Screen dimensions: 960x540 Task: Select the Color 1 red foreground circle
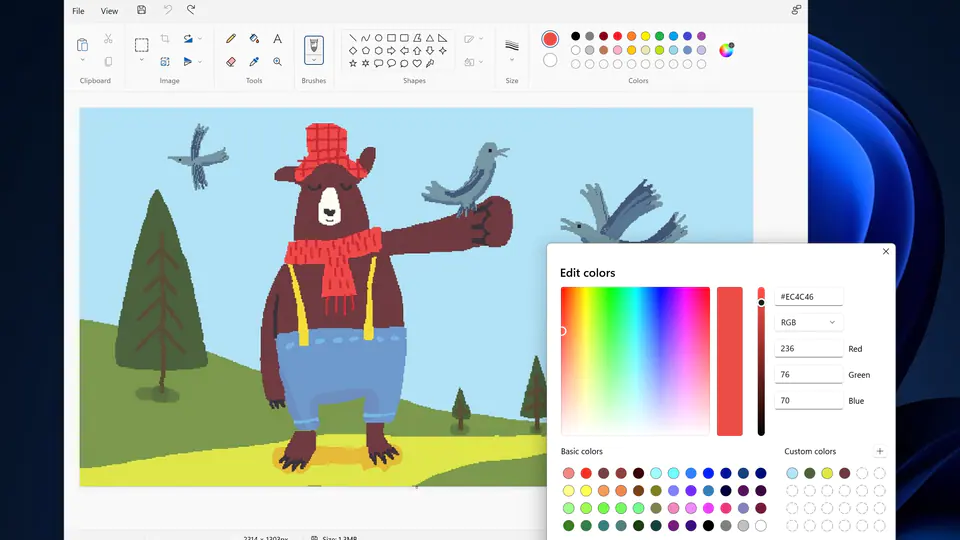pos(550,39)
